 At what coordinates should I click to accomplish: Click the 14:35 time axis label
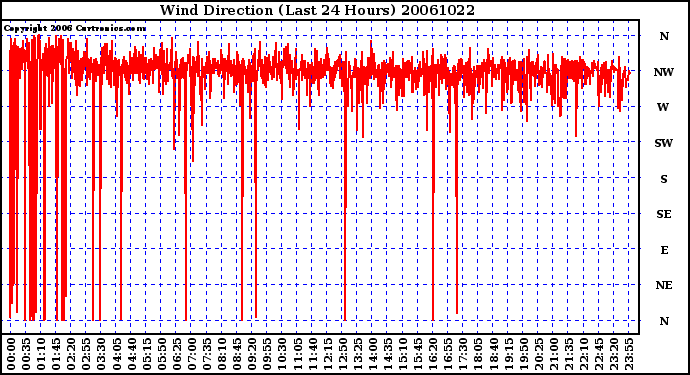pos(388,353)
